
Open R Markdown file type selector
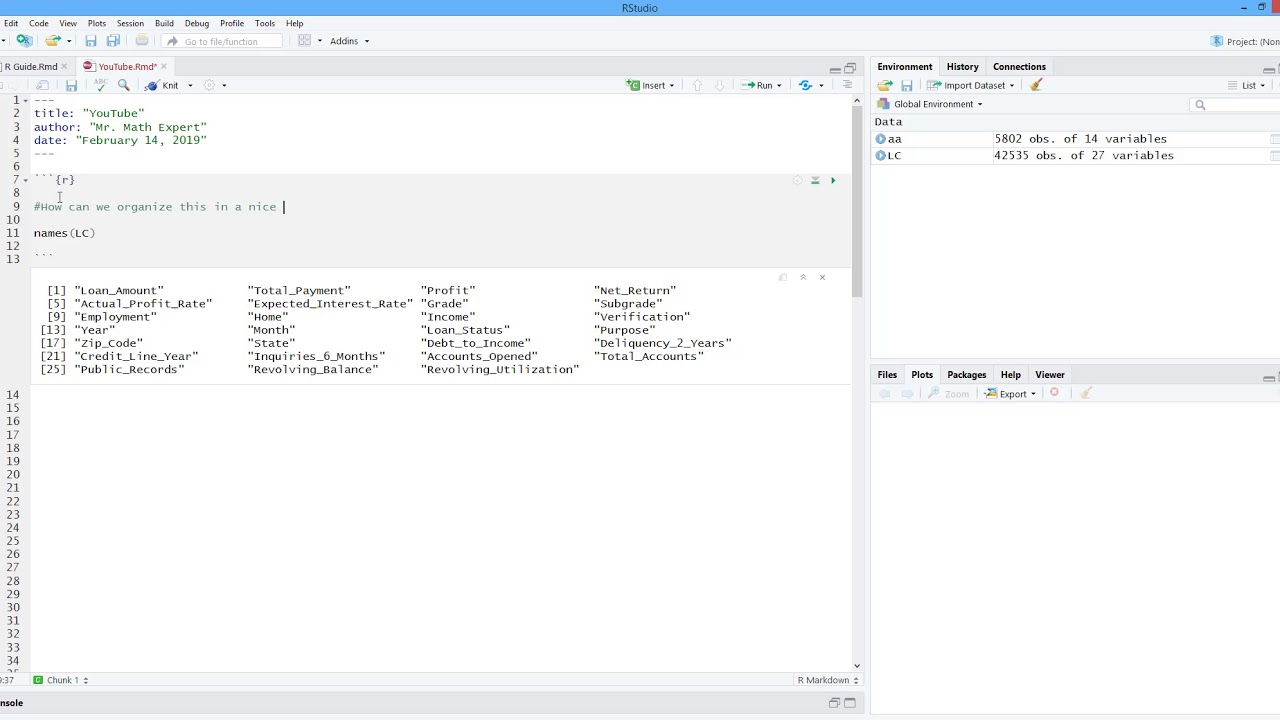coord(828,680)
